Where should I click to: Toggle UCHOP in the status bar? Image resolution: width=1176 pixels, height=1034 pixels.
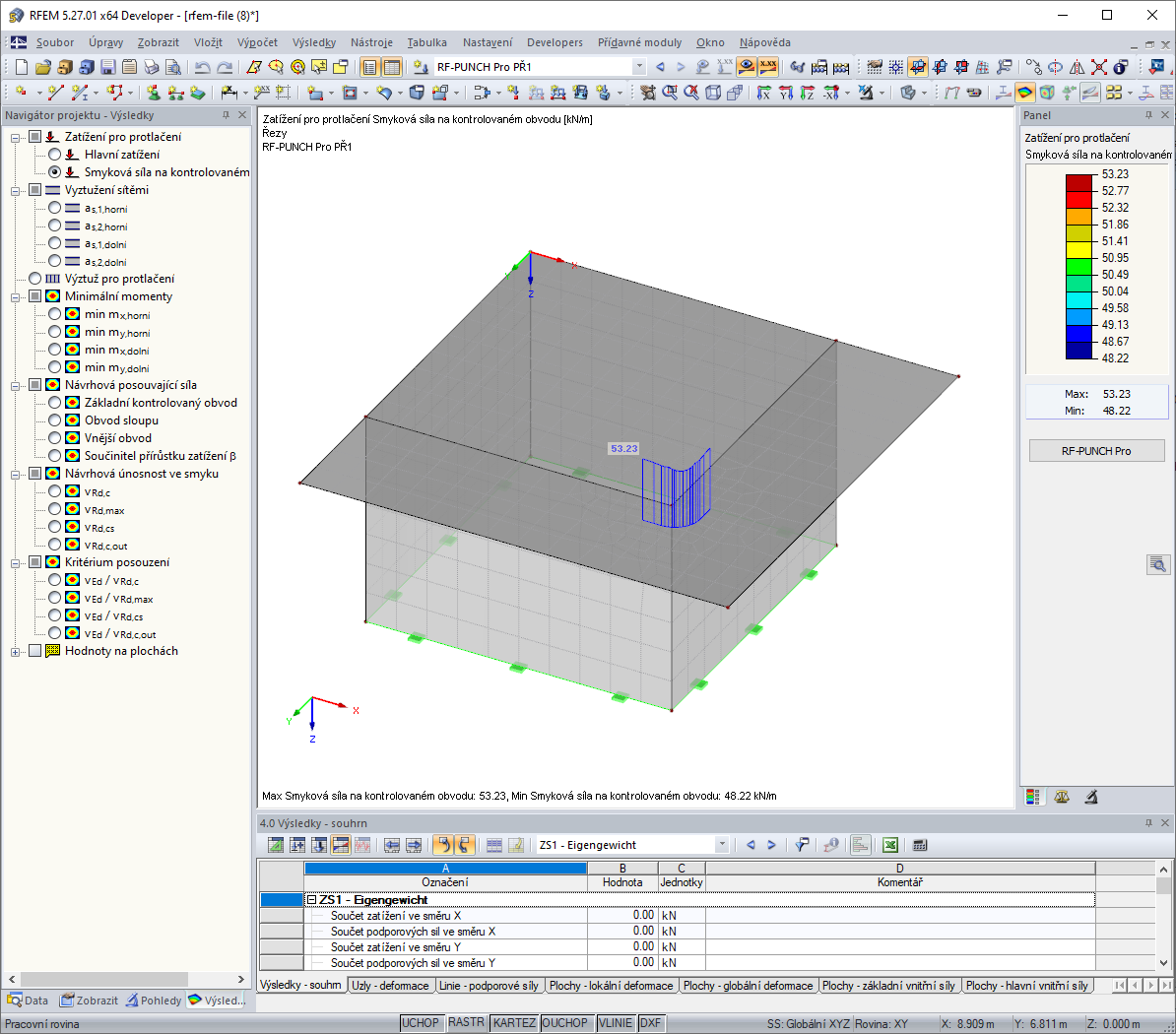pyautogui.click(x=420, y=1023)
